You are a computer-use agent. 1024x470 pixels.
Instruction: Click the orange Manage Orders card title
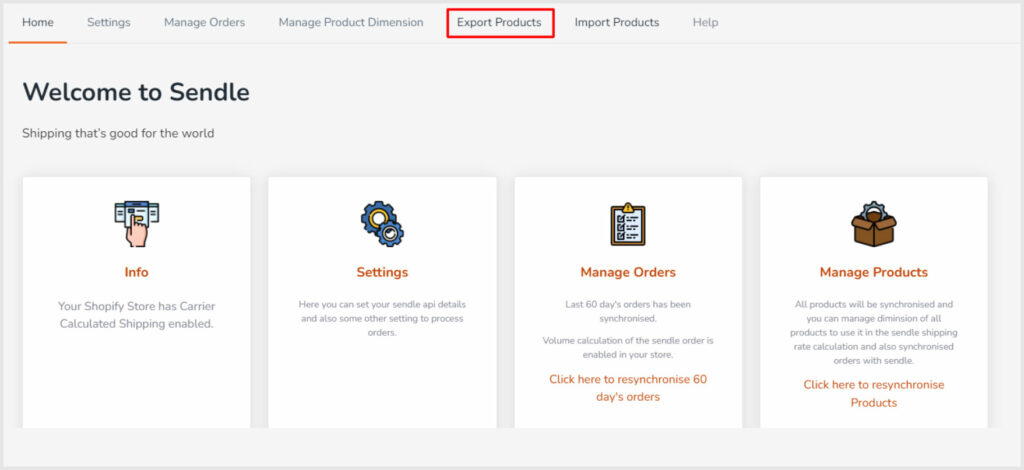pos(628,272)
